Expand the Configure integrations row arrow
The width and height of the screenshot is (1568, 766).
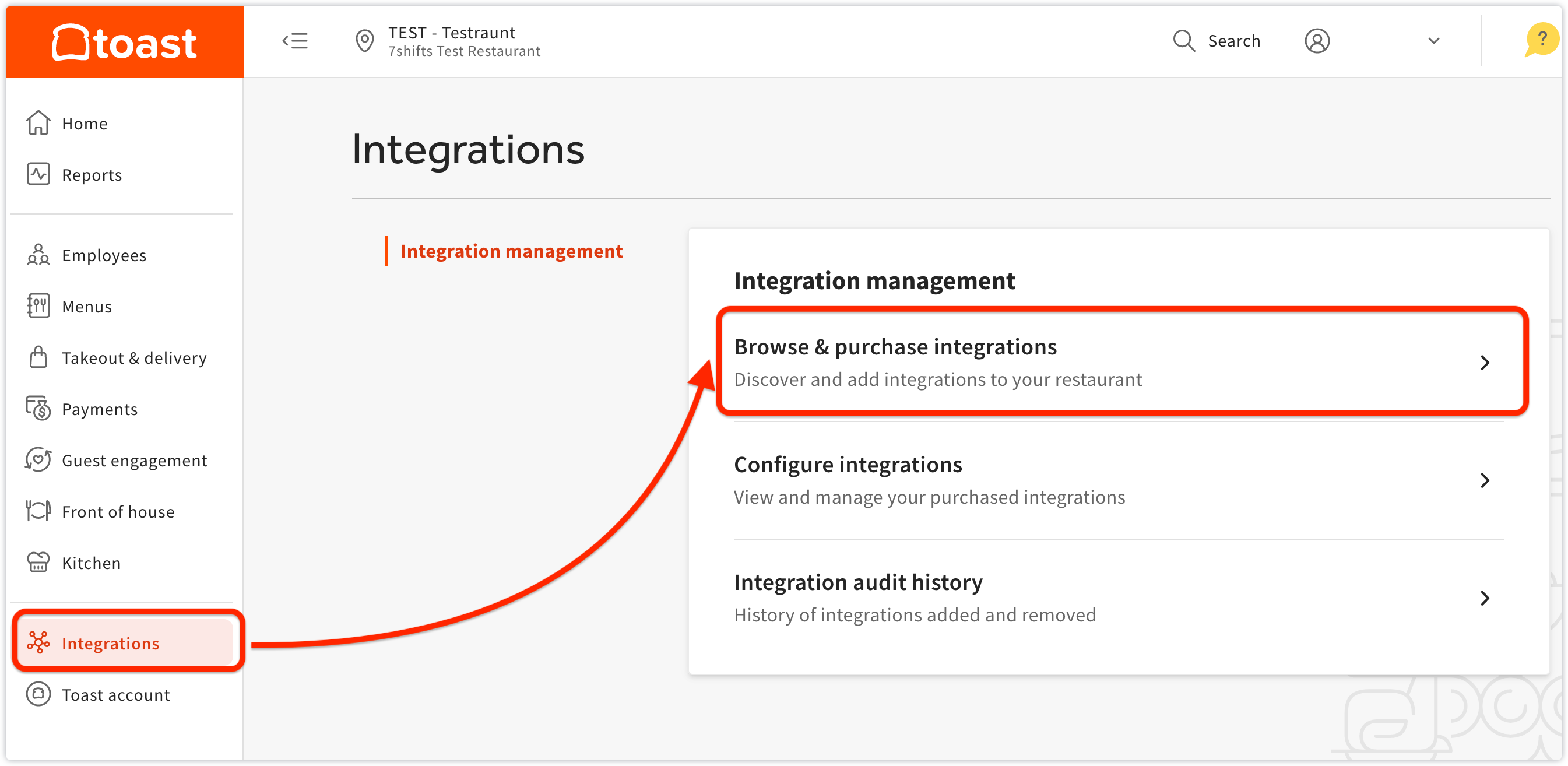pos(1485,480)
